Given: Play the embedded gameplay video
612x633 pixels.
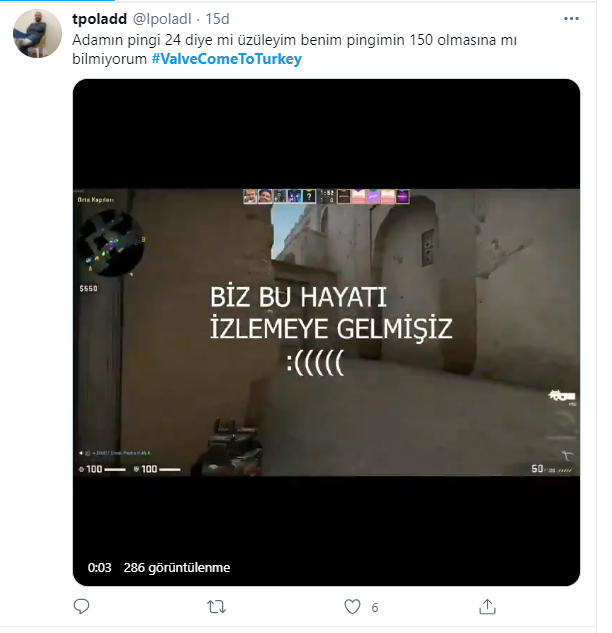Looking at the screenshot, I should pos(326,332).
